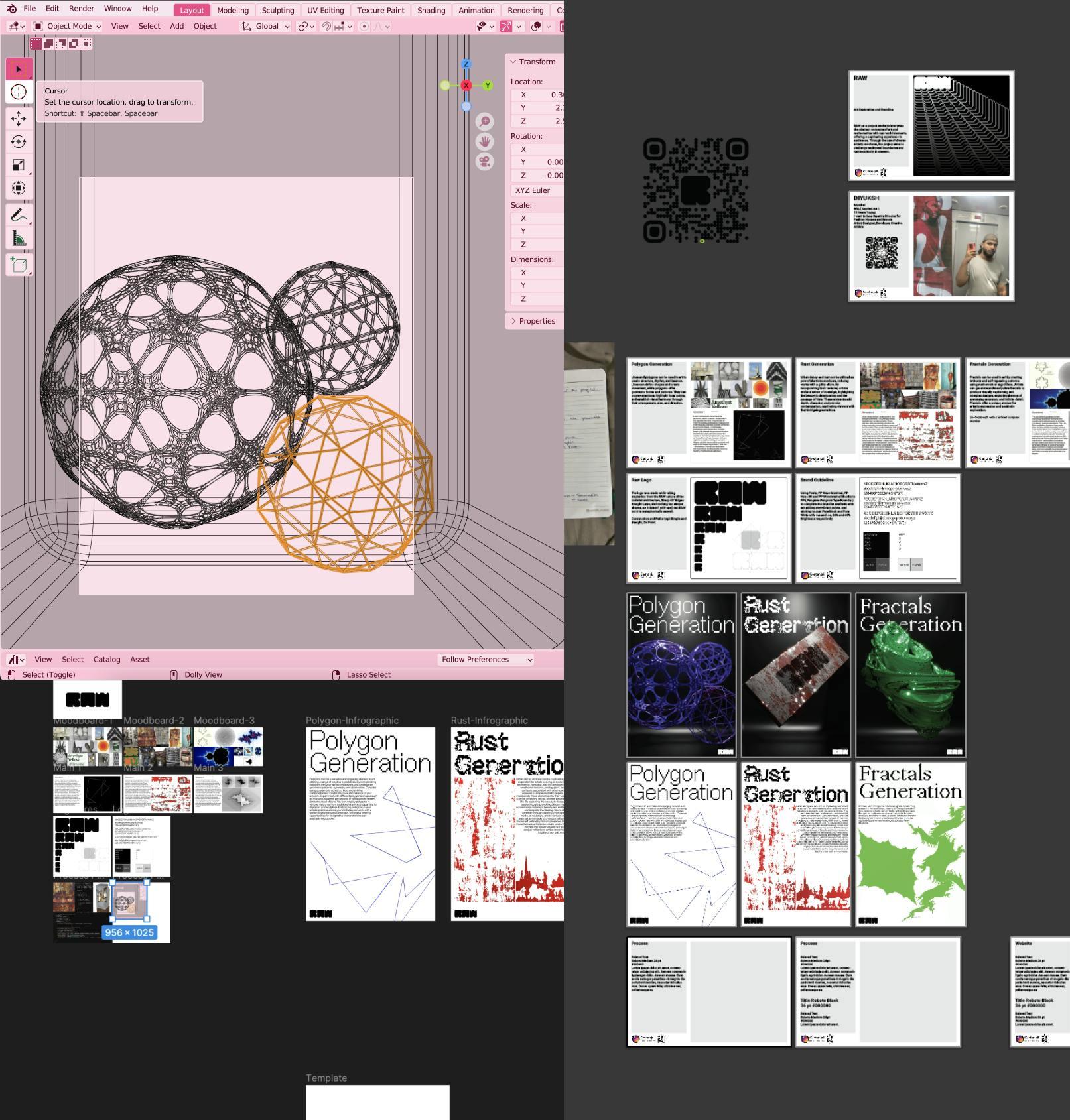Set selection mode to invert icon

[74, 44]
